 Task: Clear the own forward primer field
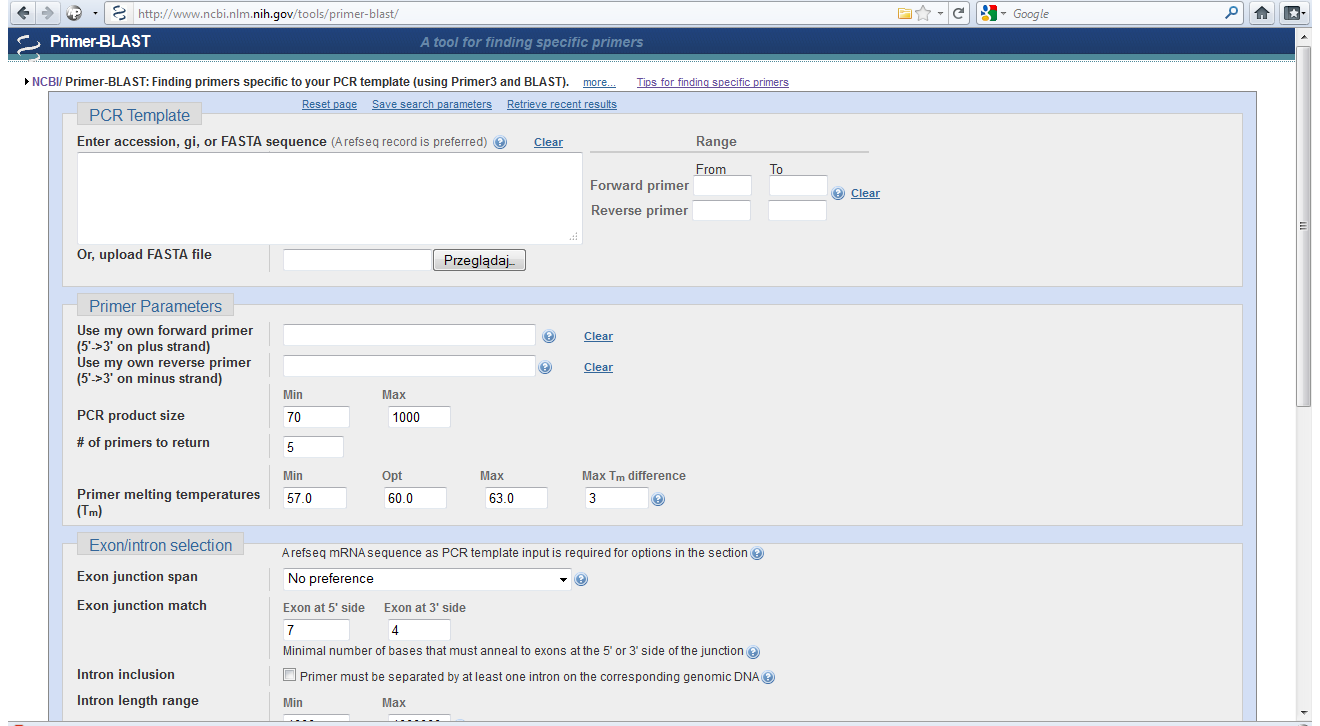tap(598, 336)
